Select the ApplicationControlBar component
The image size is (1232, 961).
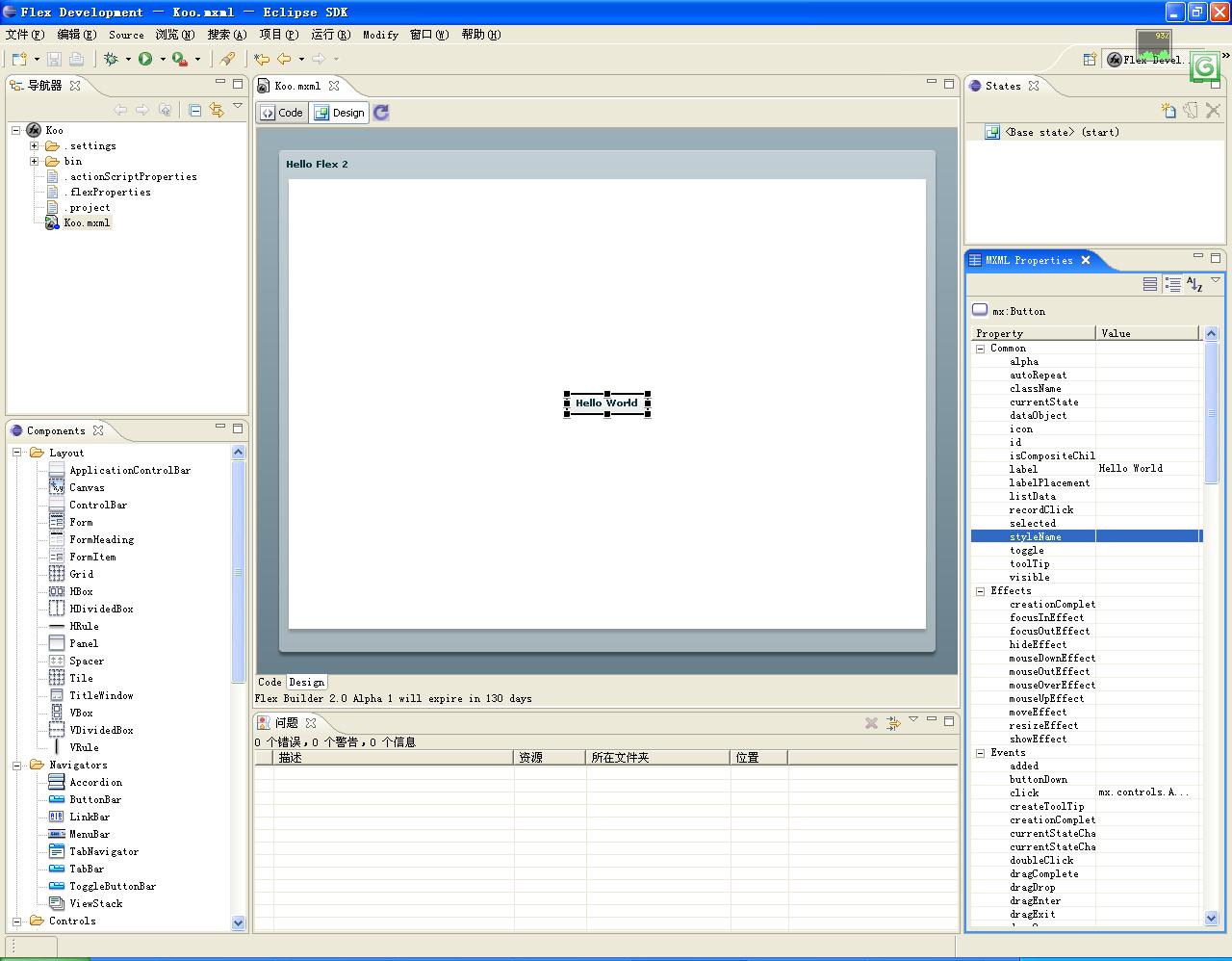(x=130, y=470)
